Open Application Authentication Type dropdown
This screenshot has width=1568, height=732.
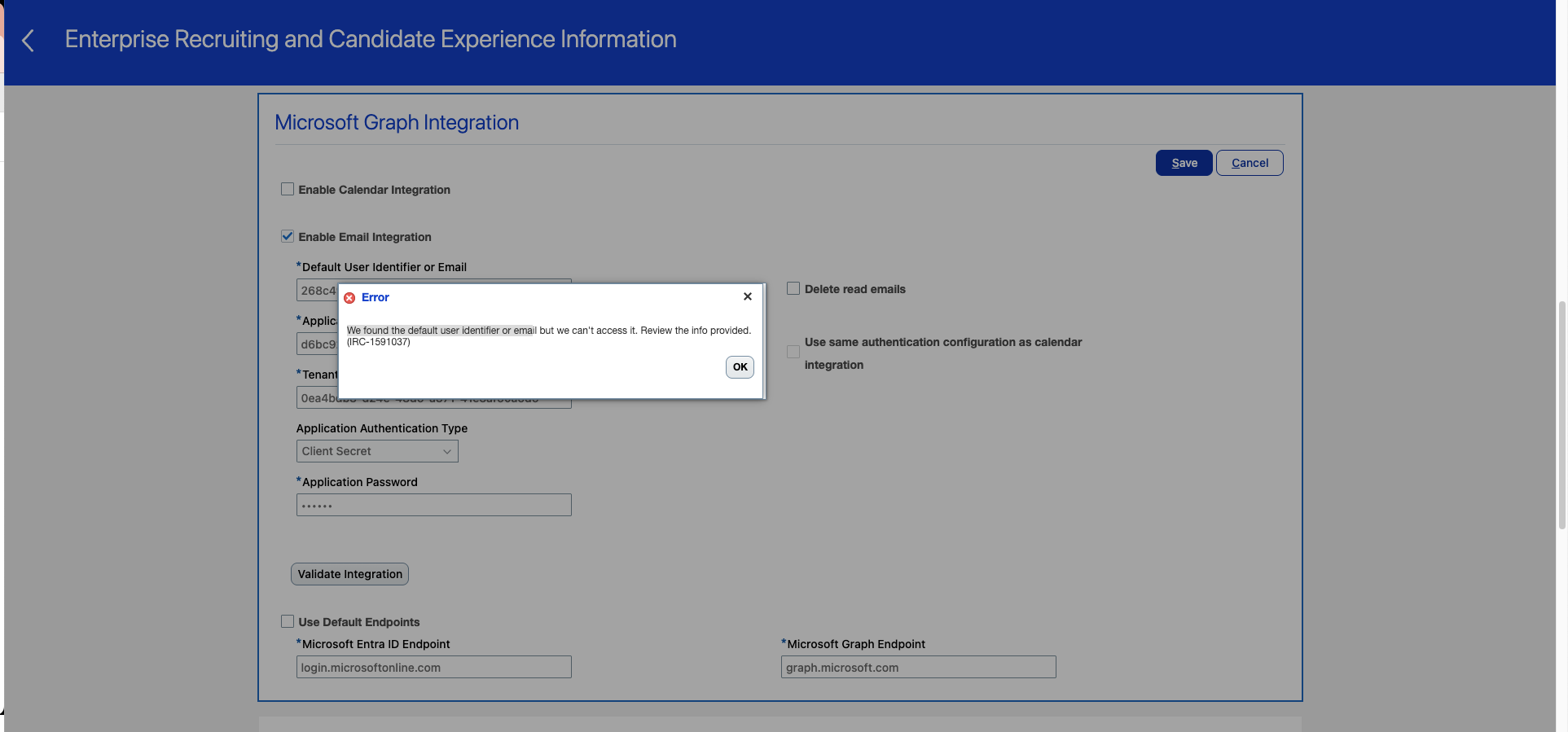(377, 451)
